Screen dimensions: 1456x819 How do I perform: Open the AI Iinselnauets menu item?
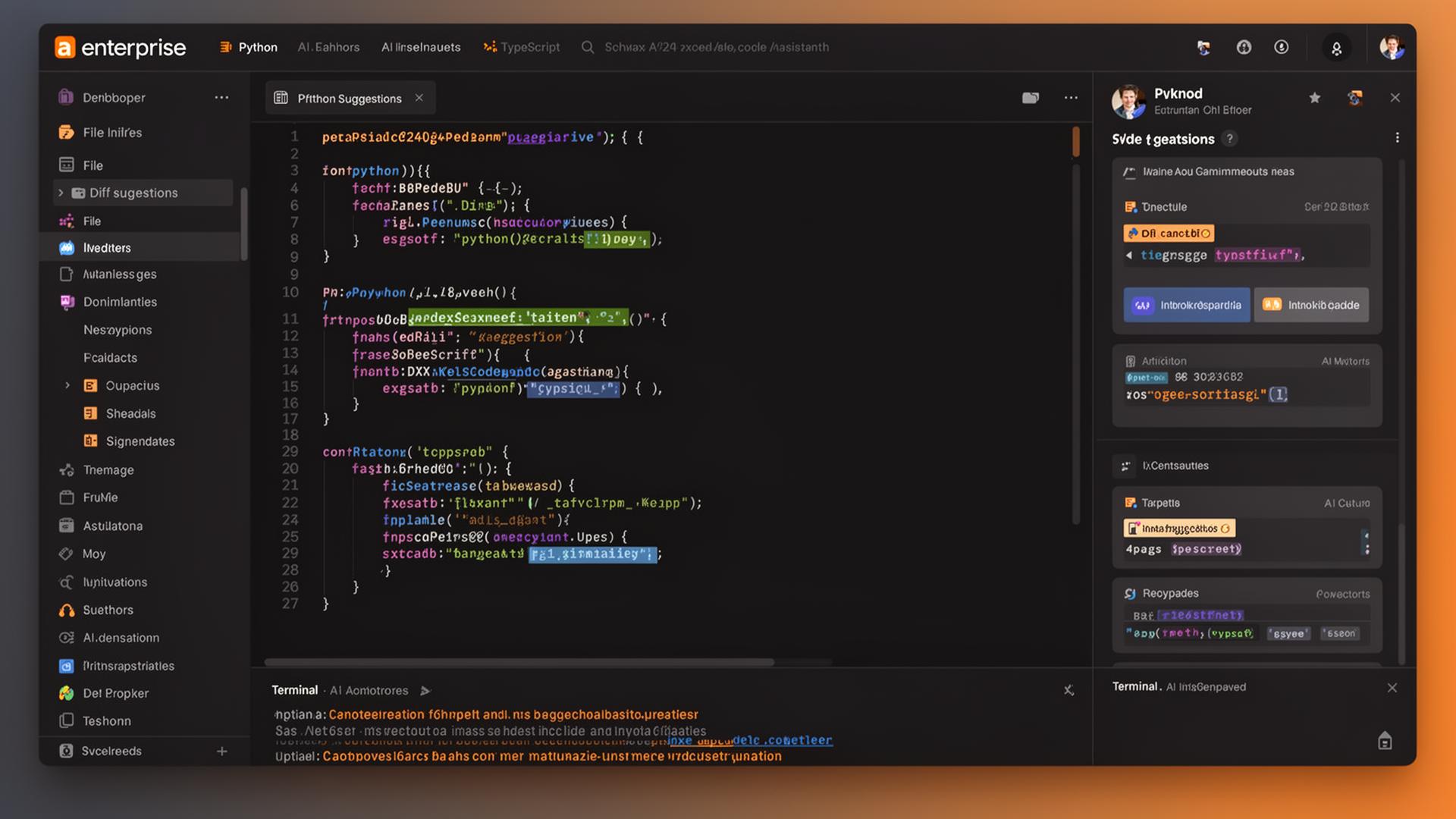pyautogui.click(x=421, y=47)
